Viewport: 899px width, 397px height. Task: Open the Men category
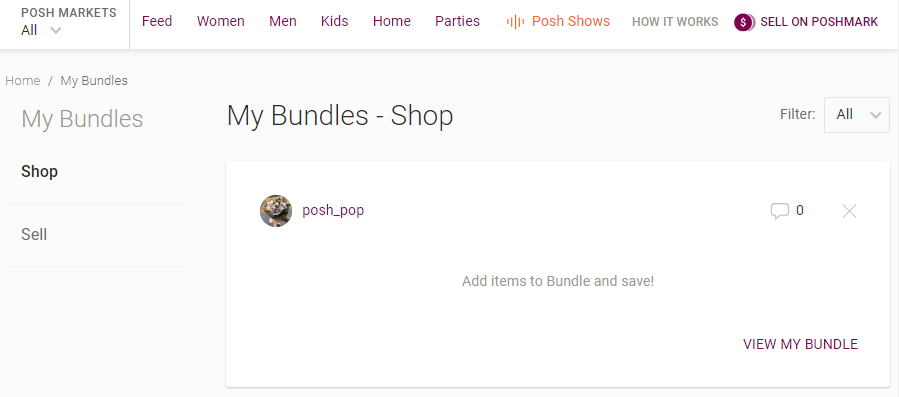tap(283, 21)
